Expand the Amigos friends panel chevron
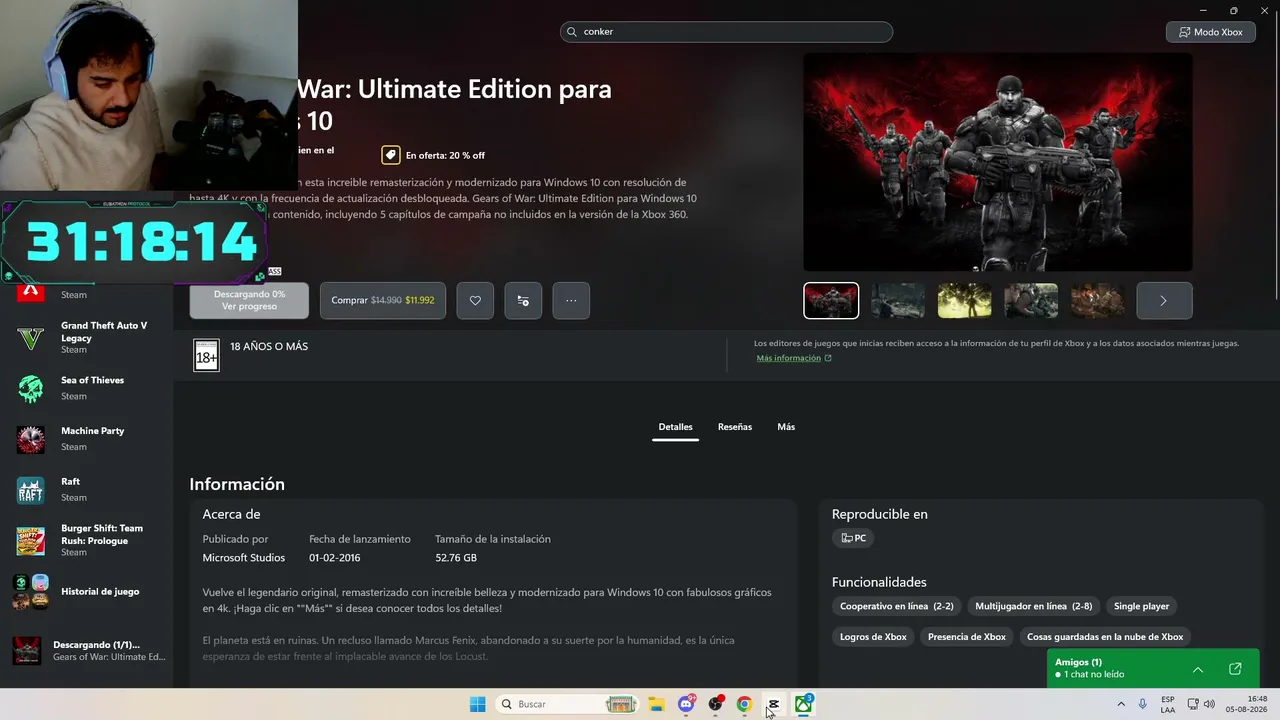 click(1198, 669)
